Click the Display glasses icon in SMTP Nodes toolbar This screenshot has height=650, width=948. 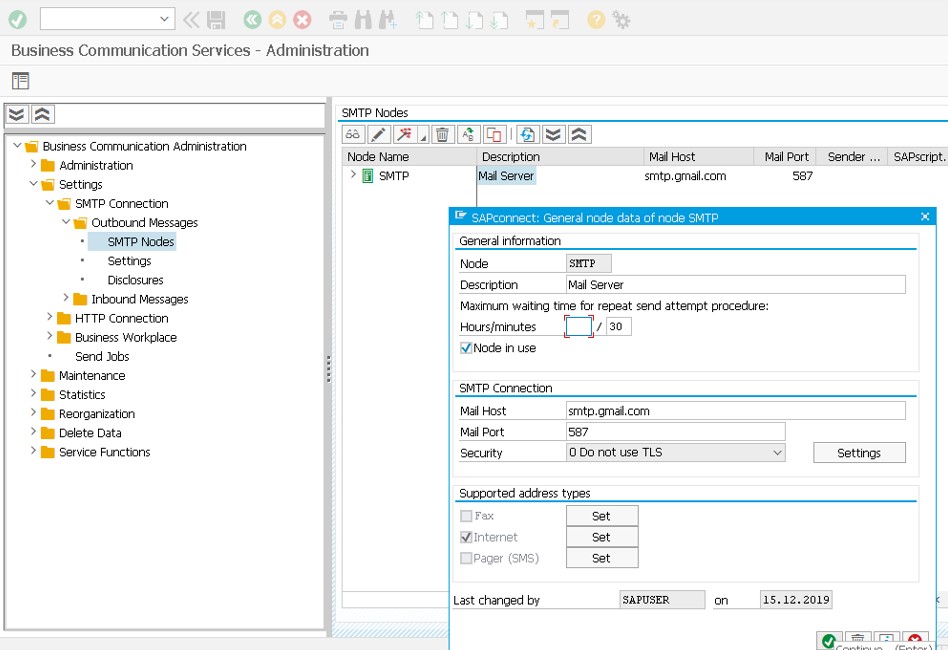(x=353, y=134)
